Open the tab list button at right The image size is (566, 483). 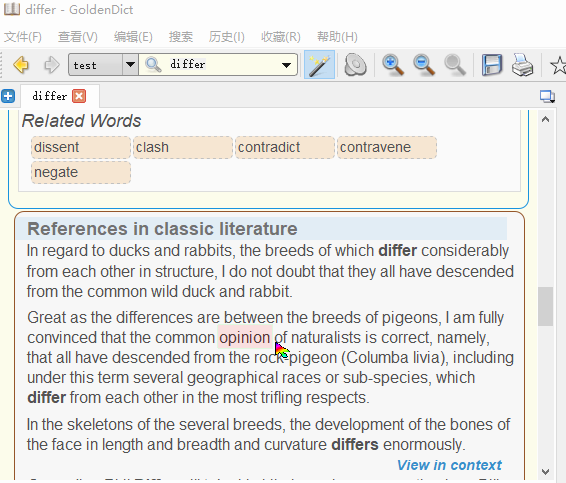pyautogui.click(x=547, y=96)
